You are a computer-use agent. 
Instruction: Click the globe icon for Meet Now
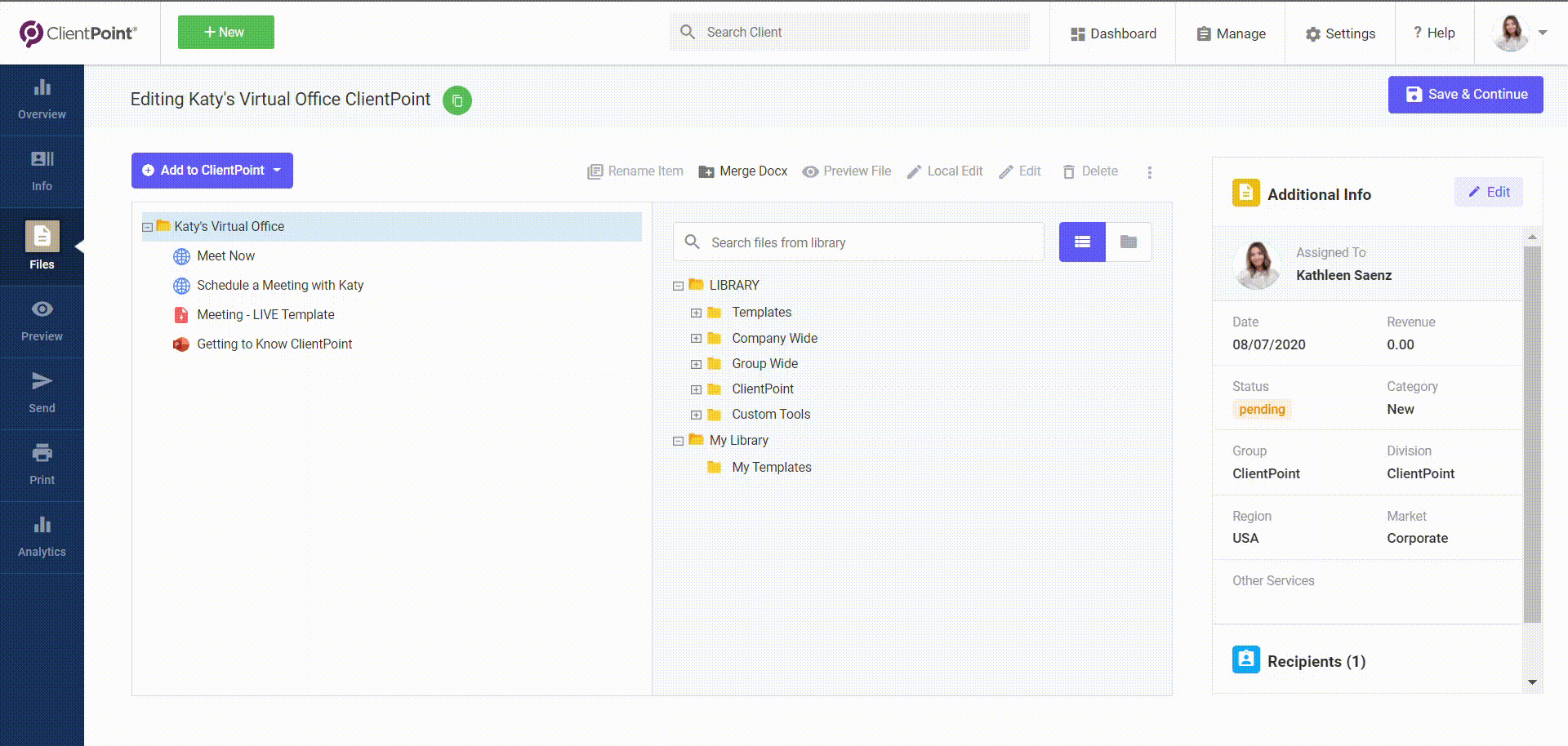[x=181, y=256]
